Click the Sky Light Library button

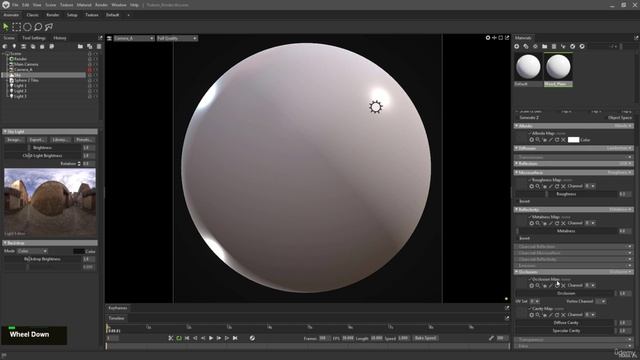tap(61, 140)
